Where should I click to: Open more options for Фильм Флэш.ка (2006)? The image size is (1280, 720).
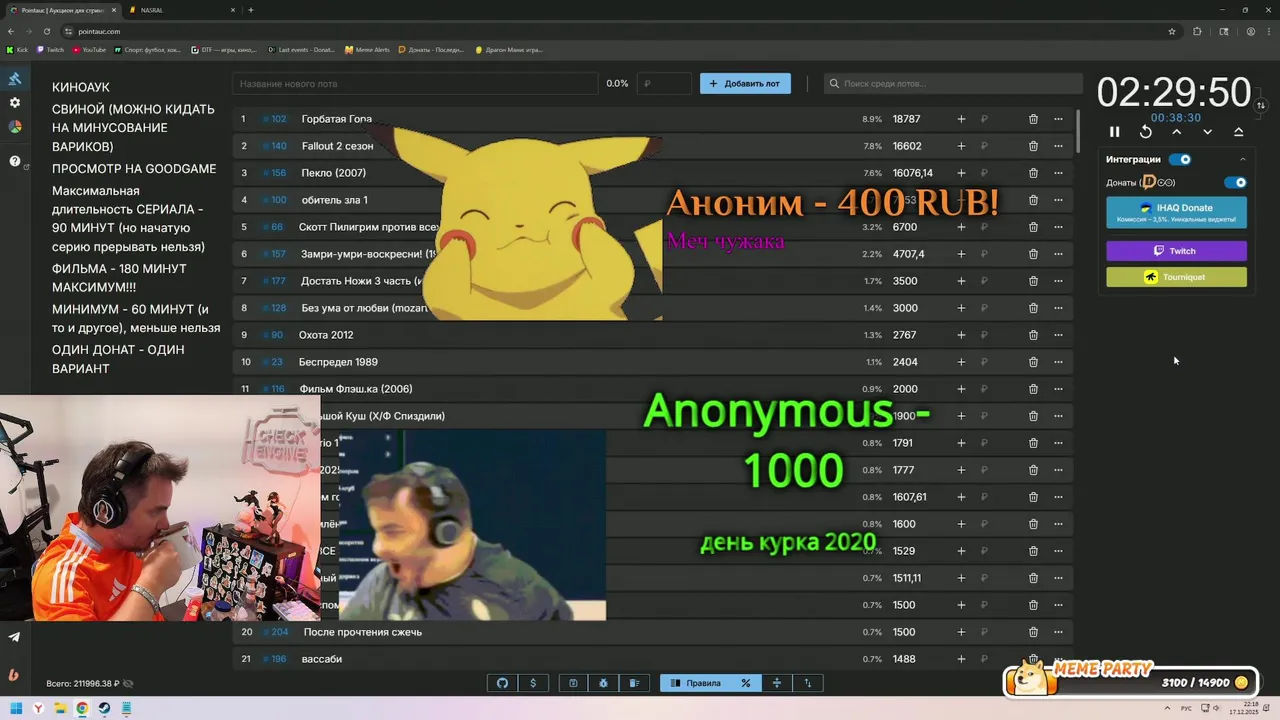1058,389
